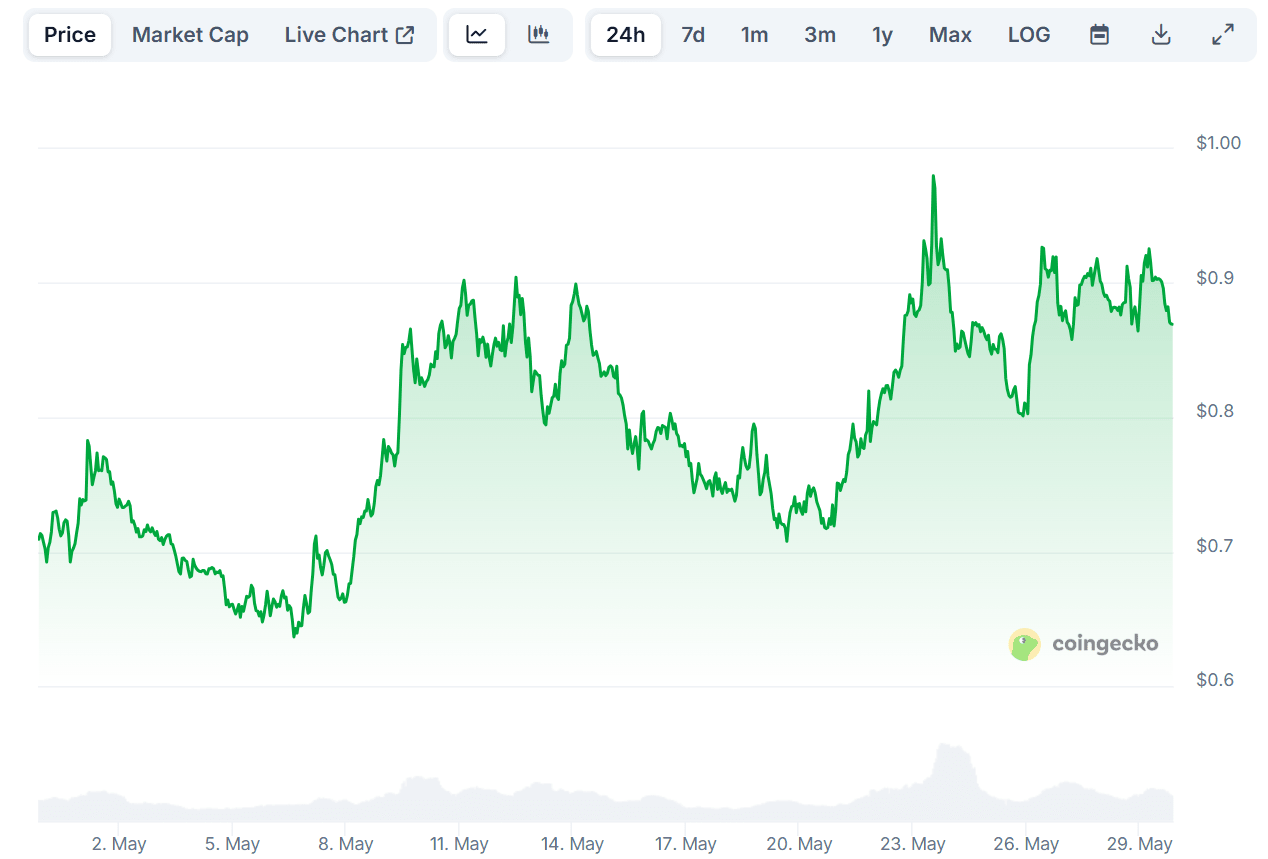Click the 5. May date label
Viewport: 1268px width, 859px height.
coord(232,844)
